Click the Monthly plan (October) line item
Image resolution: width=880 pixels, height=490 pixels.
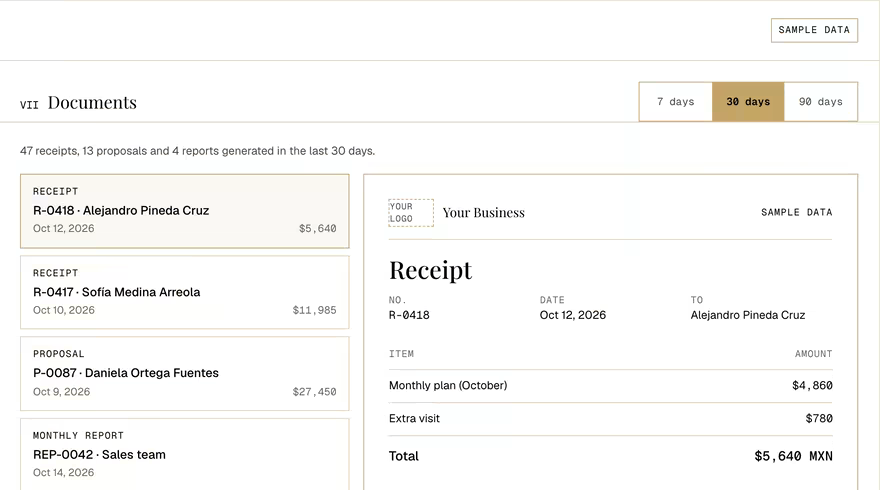click(448, 386)
